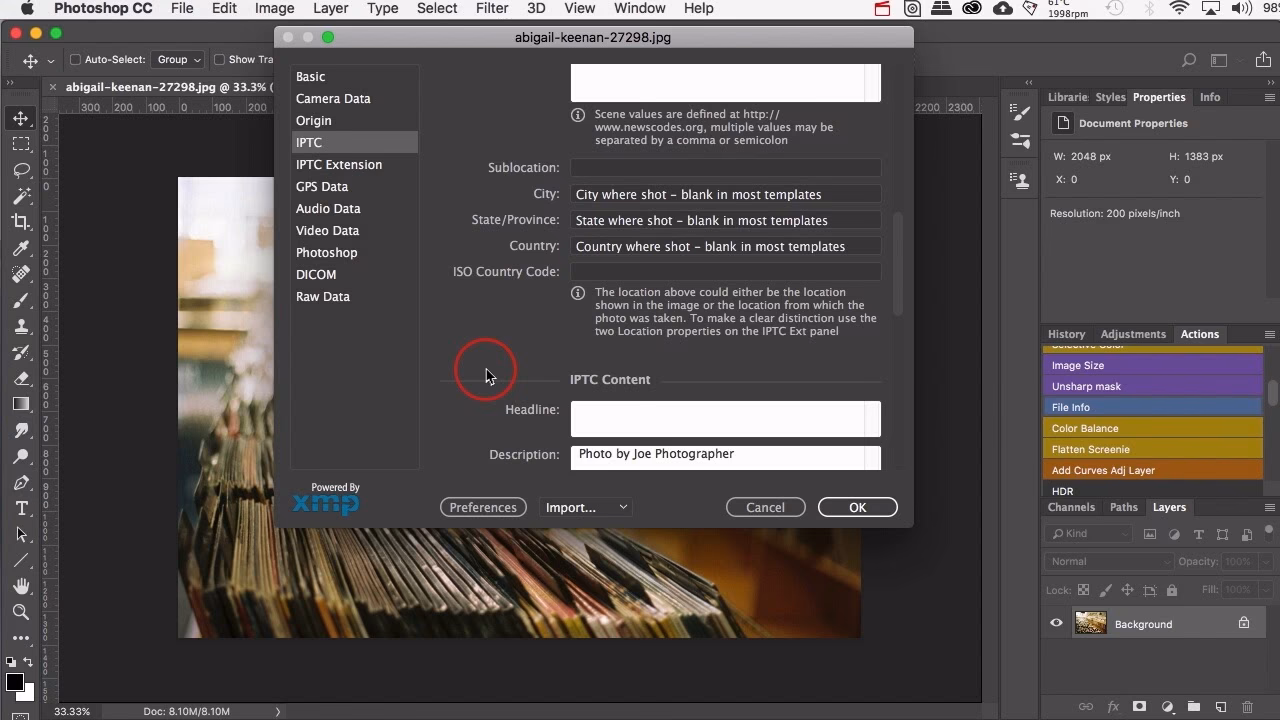The image size is (1280, 720).
Task: Open the layer blend mode Normal dropdown
Action: tap(1109, 561)
